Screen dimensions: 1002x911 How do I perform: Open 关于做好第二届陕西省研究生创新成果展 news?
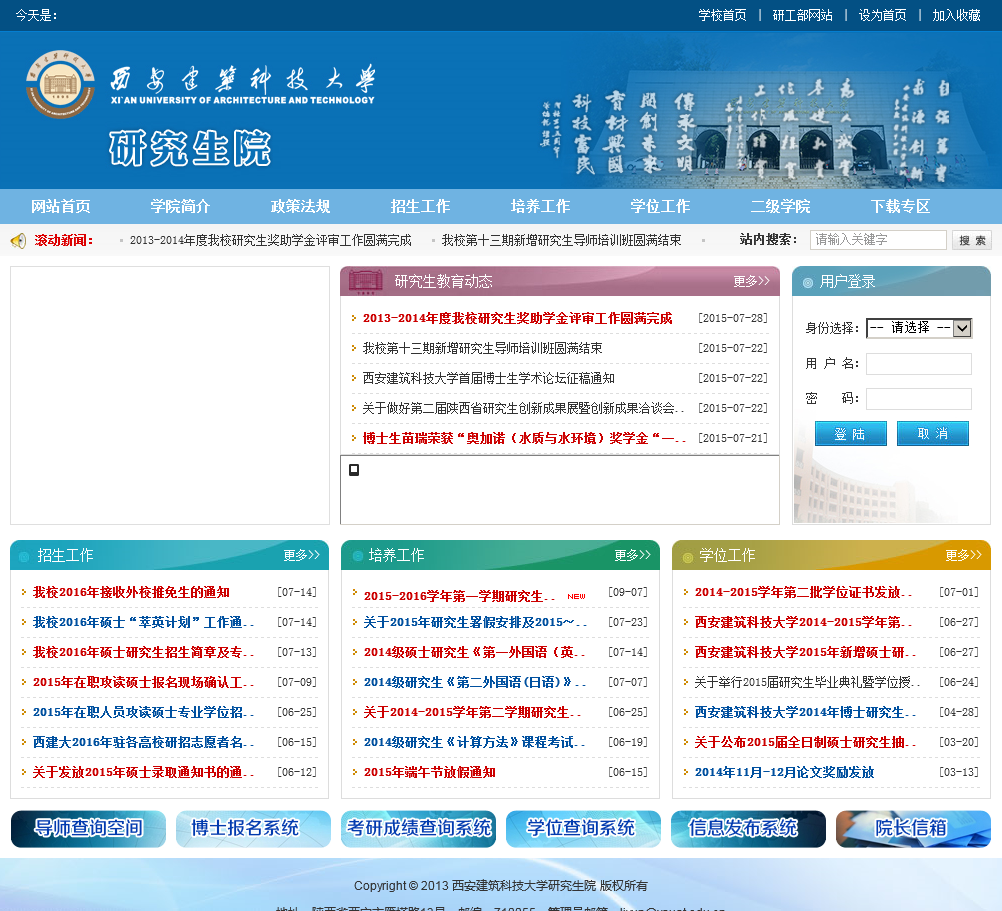tap(523, 408)
